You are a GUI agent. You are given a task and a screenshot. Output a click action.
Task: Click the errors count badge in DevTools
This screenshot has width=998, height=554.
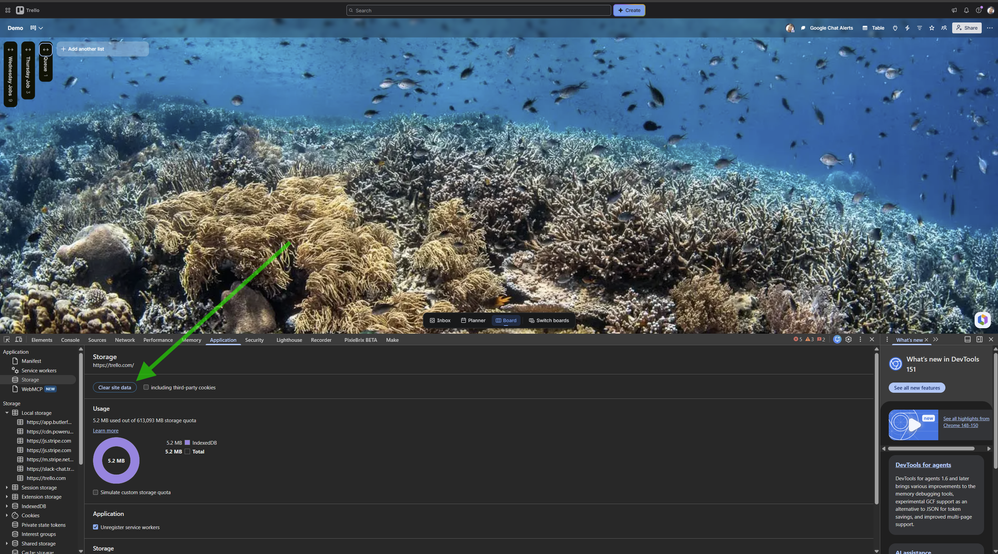point(798,339)
